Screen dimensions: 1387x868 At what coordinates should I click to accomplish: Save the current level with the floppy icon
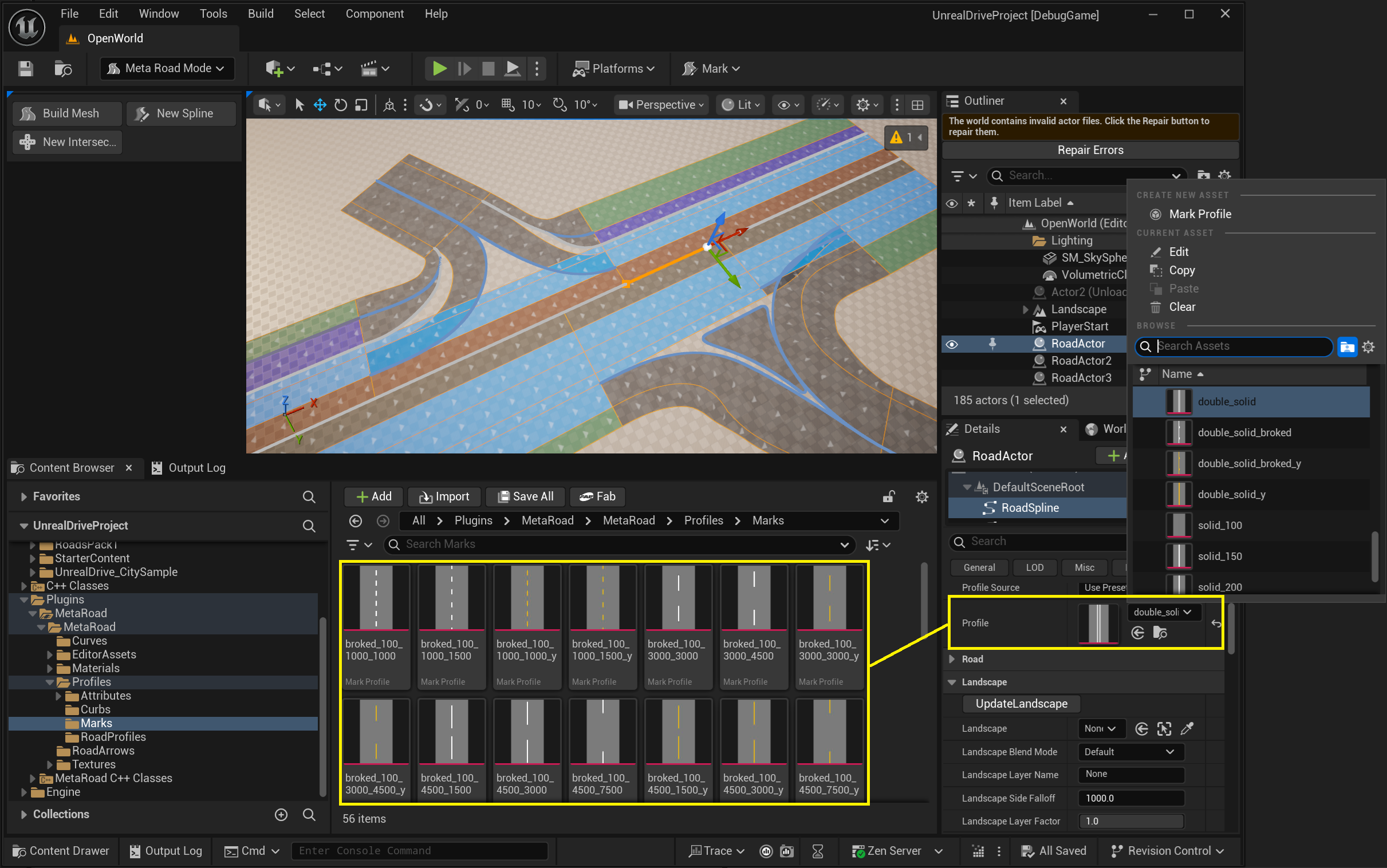[x=25, y=69]
